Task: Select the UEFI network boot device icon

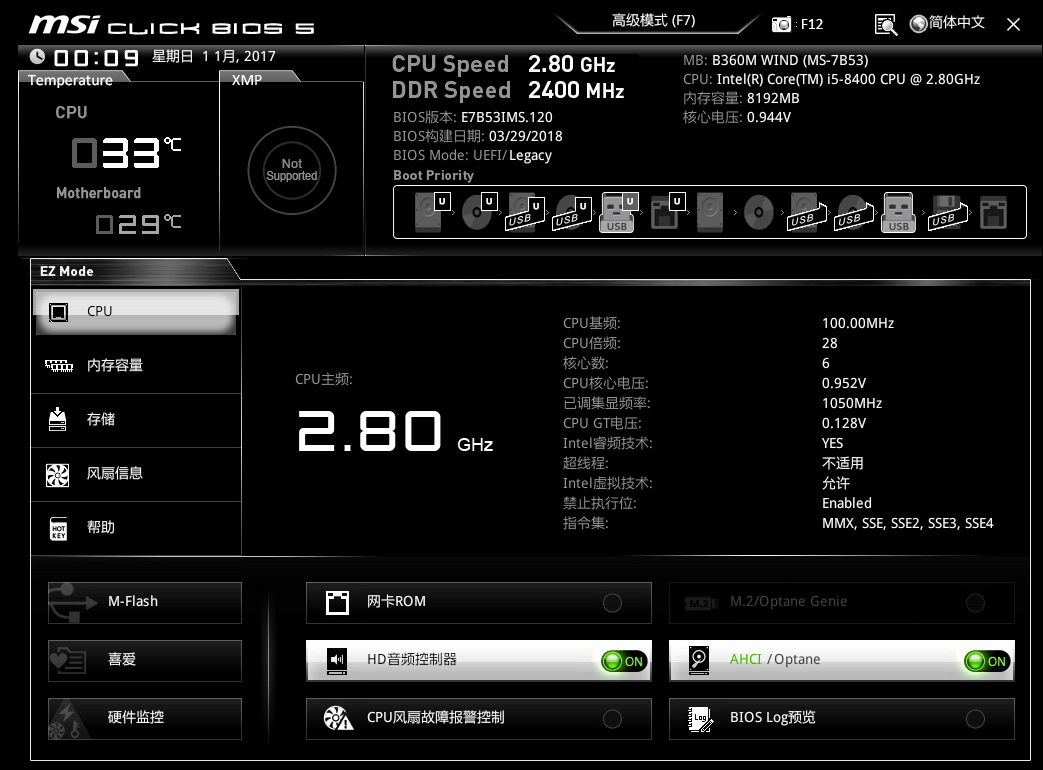Action: coord(667,211)
